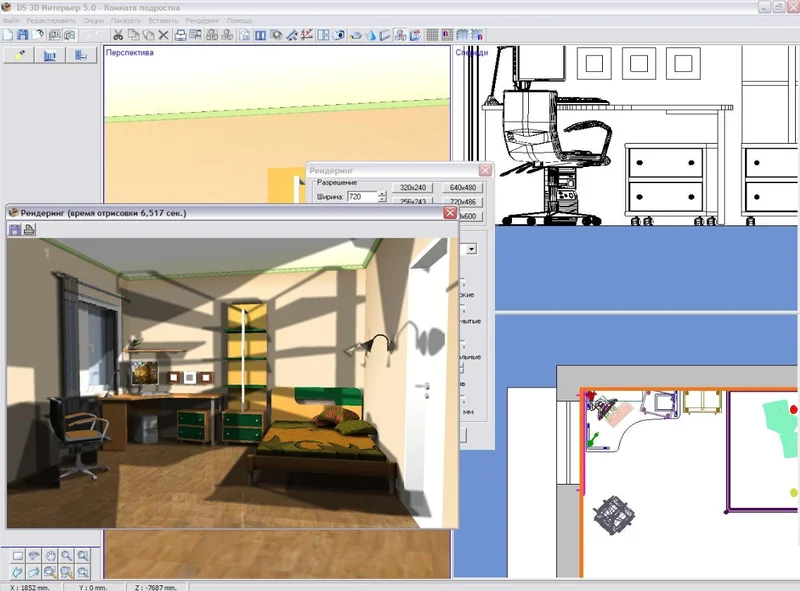The width and height of the screenshot is (800, 591).
Task: Select the Magnifier zoom tool
Action: pyautogui.click(x=66, y=556)
